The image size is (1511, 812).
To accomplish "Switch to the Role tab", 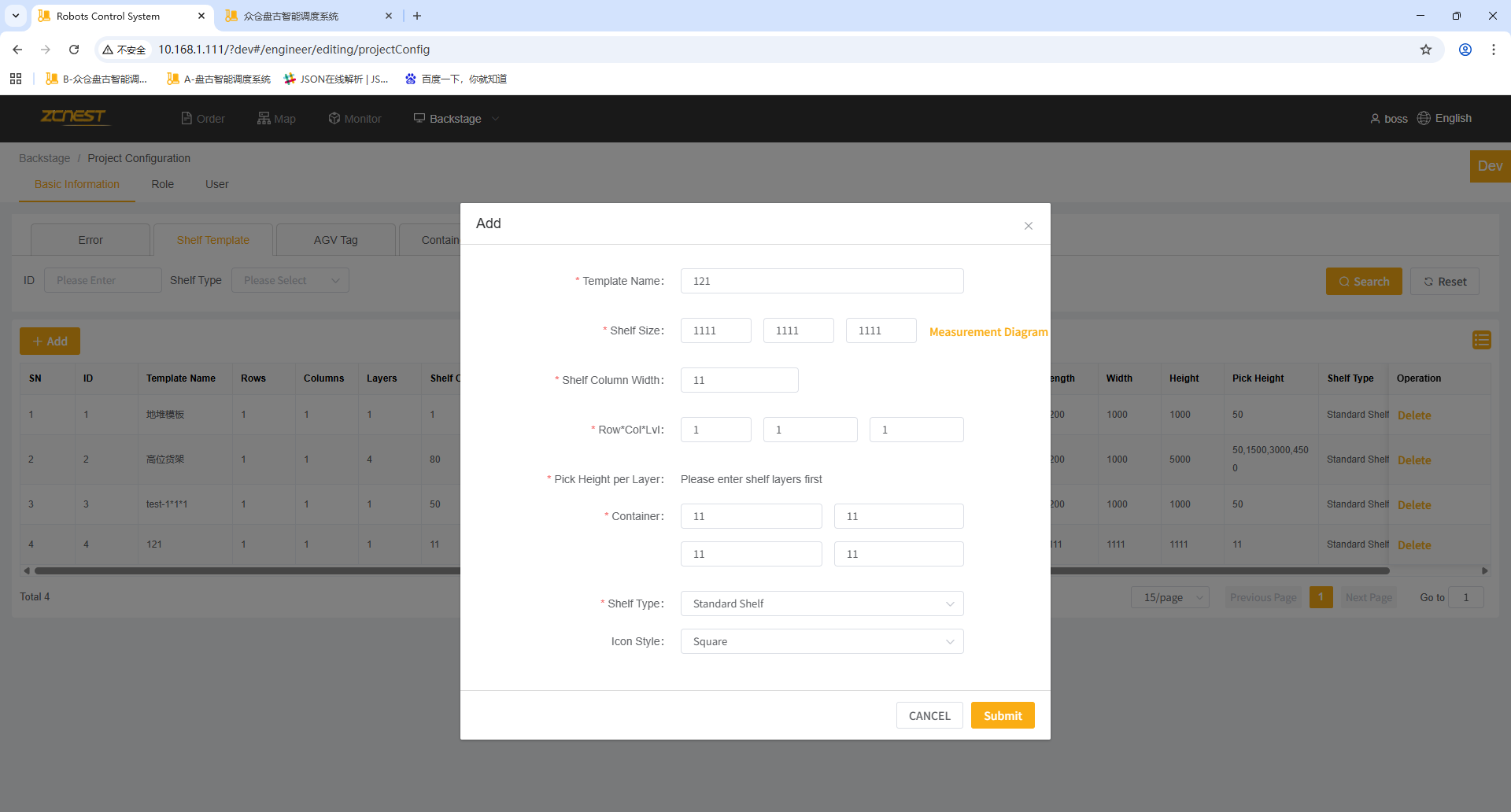I will coord(162,184).
